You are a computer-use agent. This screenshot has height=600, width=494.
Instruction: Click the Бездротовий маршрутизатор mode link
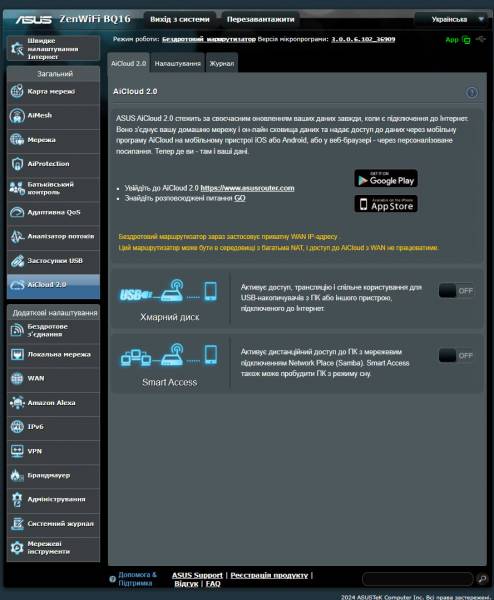(209, 39)
